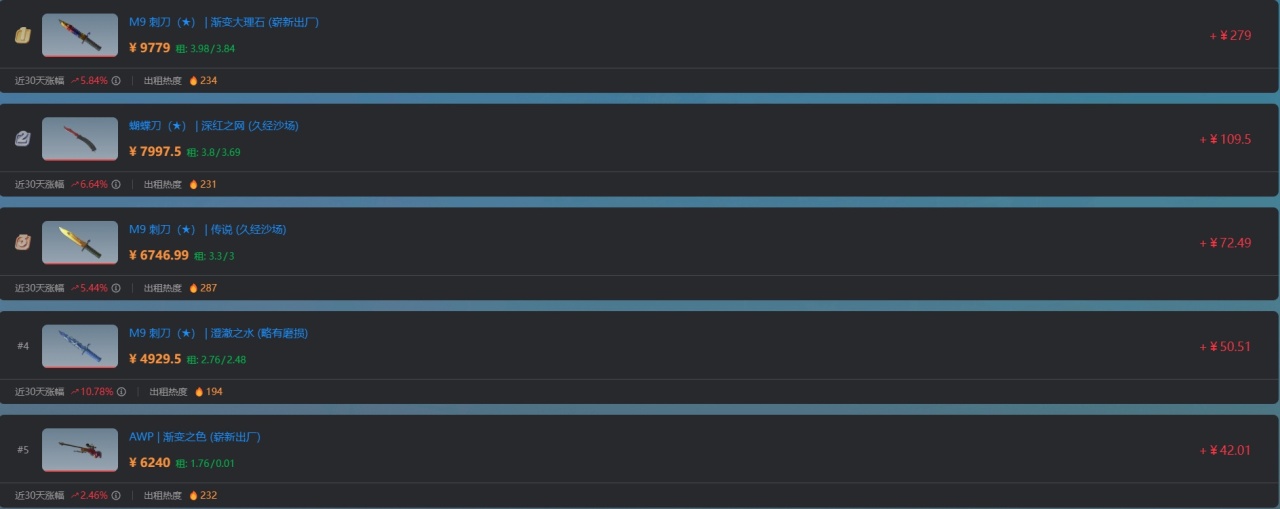Click the gold first-place rank medal icon
This screenshot has height=509, width=1280.
(23, 36)
